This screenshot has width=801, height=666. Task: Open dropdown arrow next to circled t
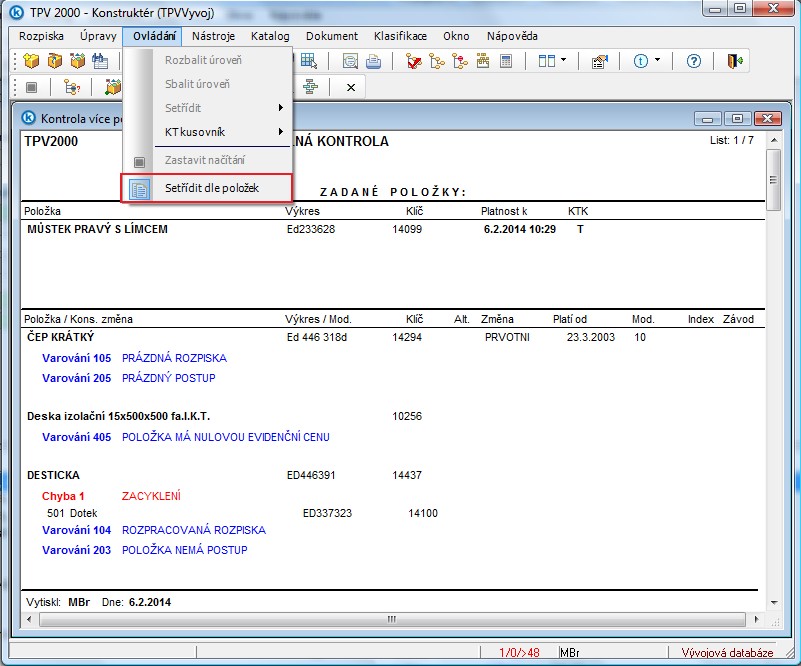[657, 60]
